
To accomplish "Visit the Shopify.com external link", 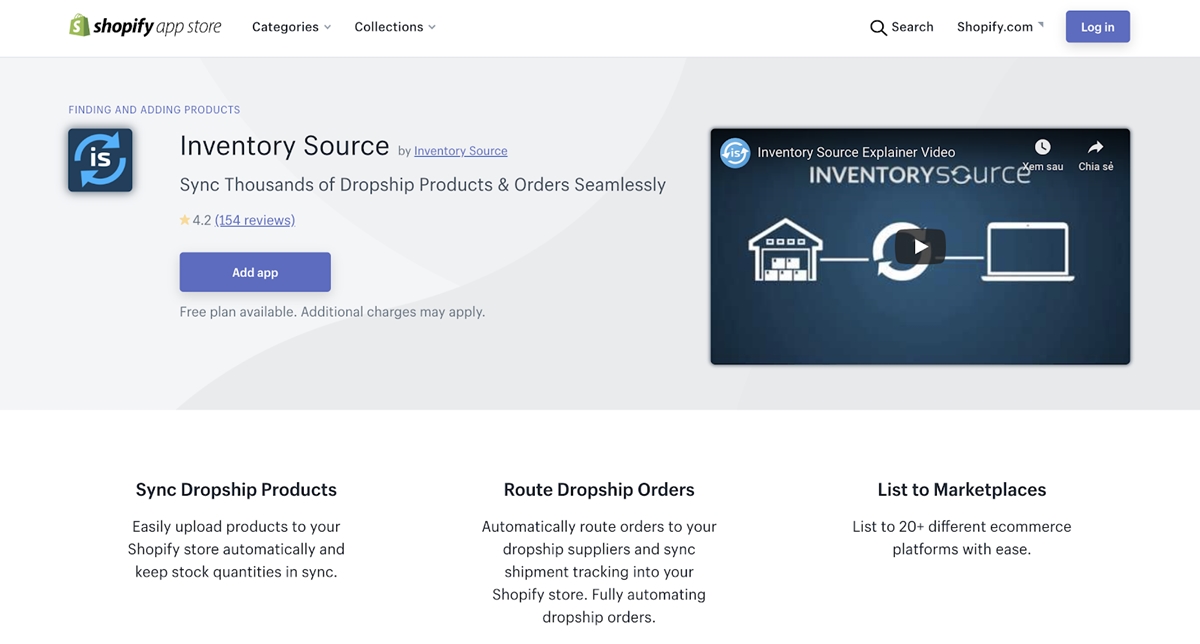I will click(999, 27).
